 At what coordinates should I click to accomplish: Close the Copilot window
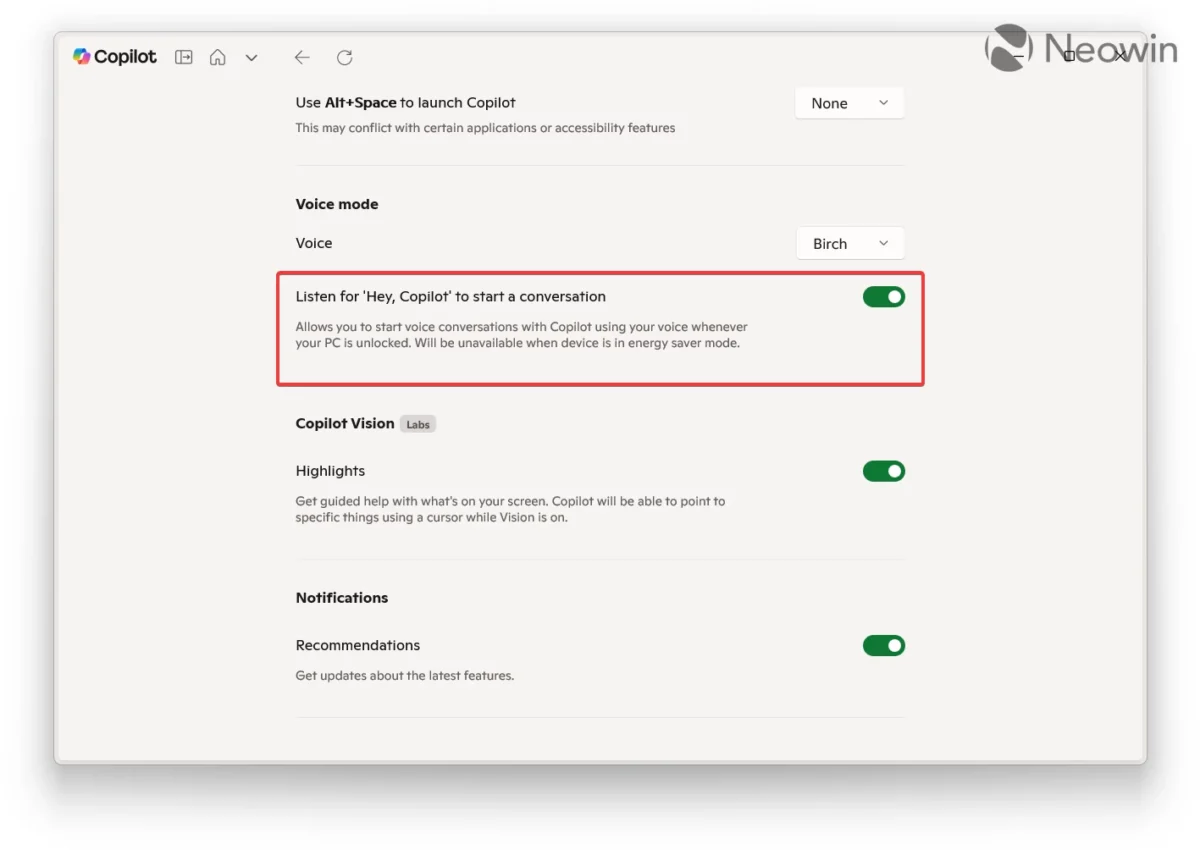1121,56
